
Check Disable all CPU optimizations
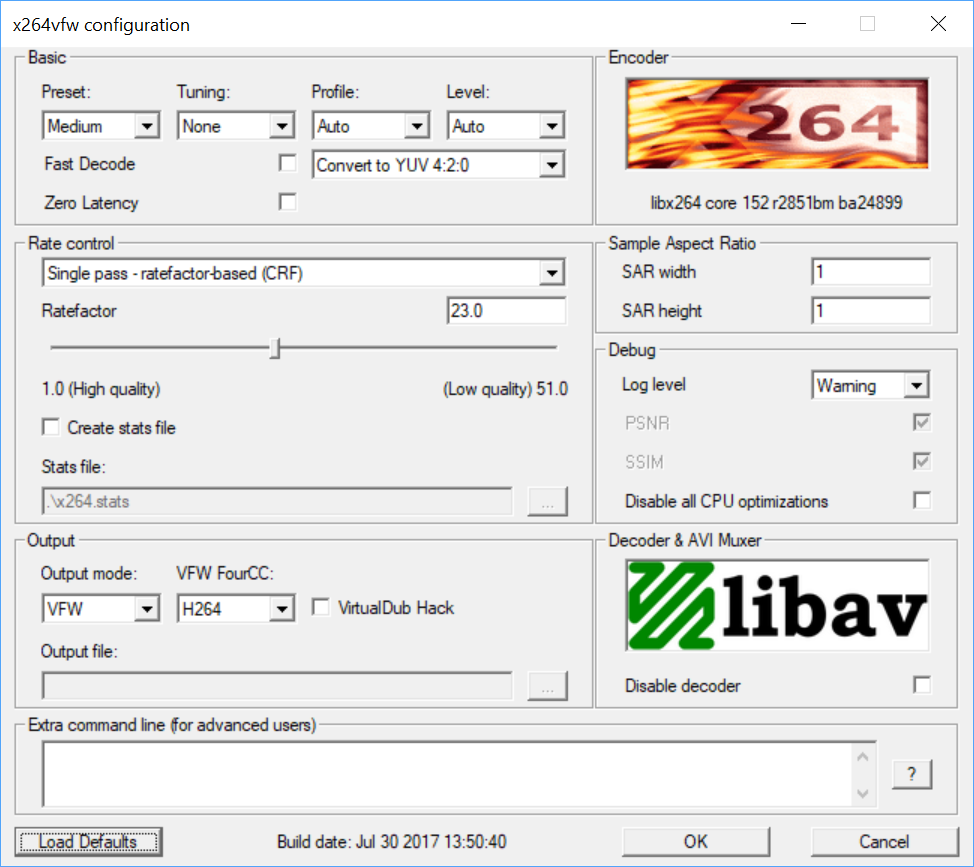point(922,501)
